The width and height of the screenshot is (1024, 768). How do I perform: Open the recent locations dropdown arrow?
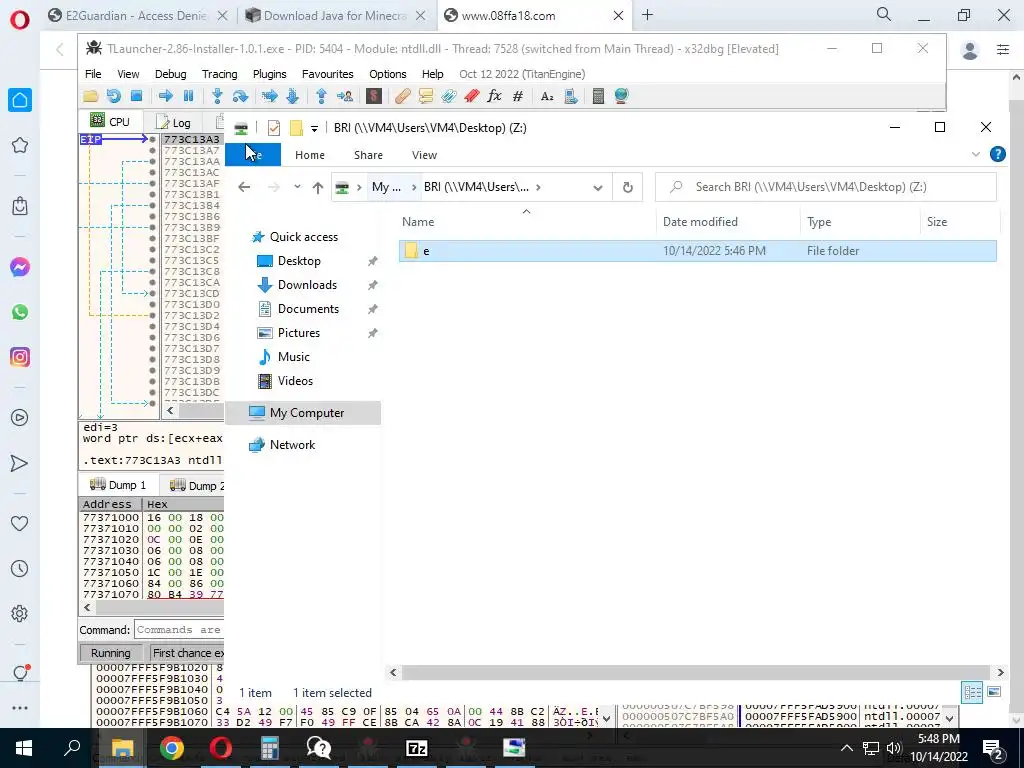(297, 187)
